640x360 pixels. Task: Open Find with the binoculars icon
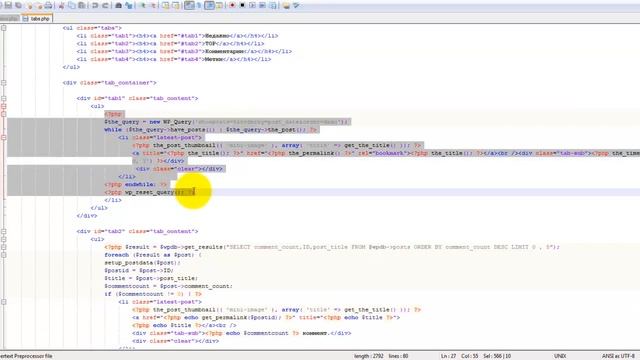coord(118,5)
